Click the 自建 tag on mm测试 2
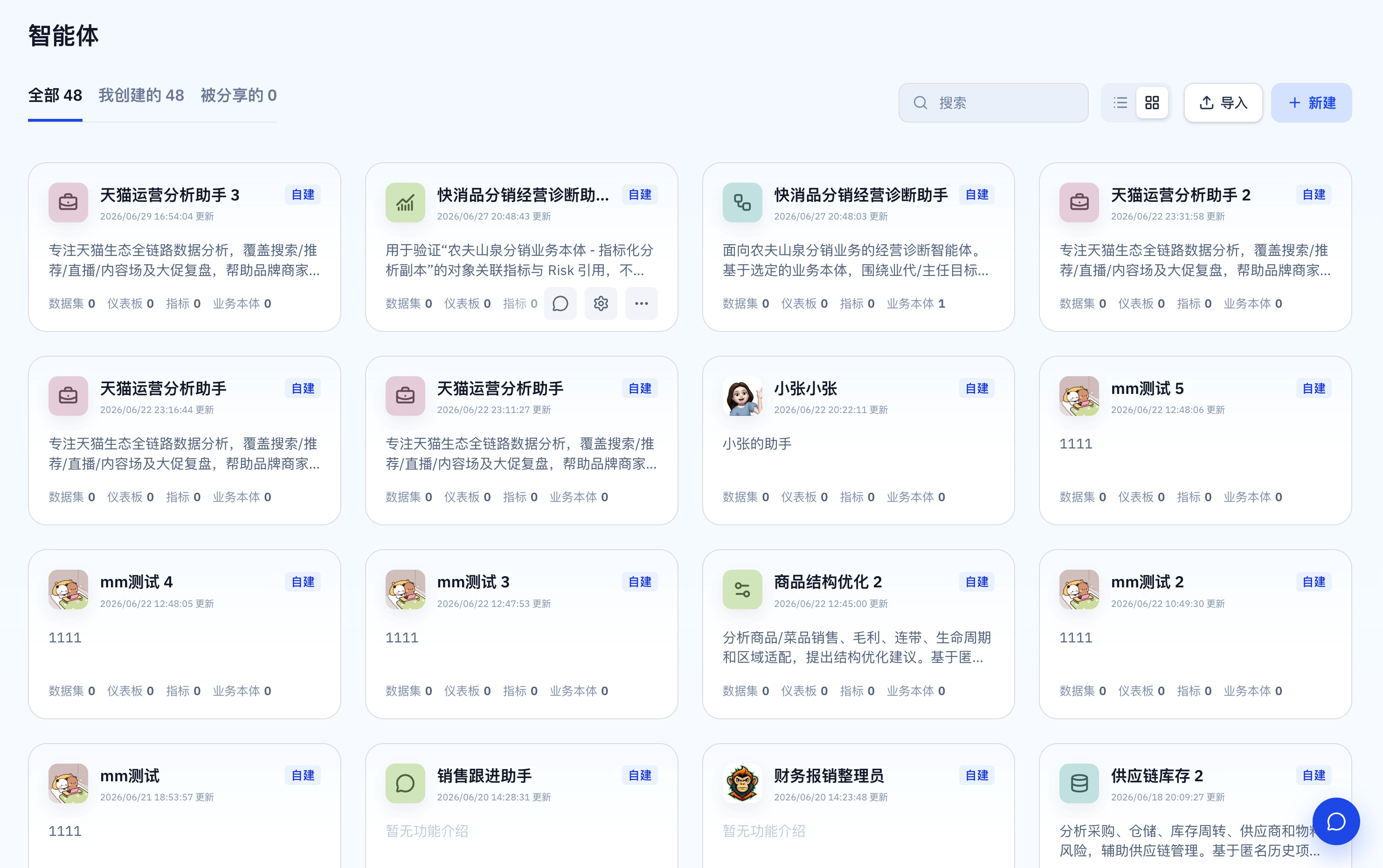Screen dimensions: 1383x868 tap(1314, 582)
